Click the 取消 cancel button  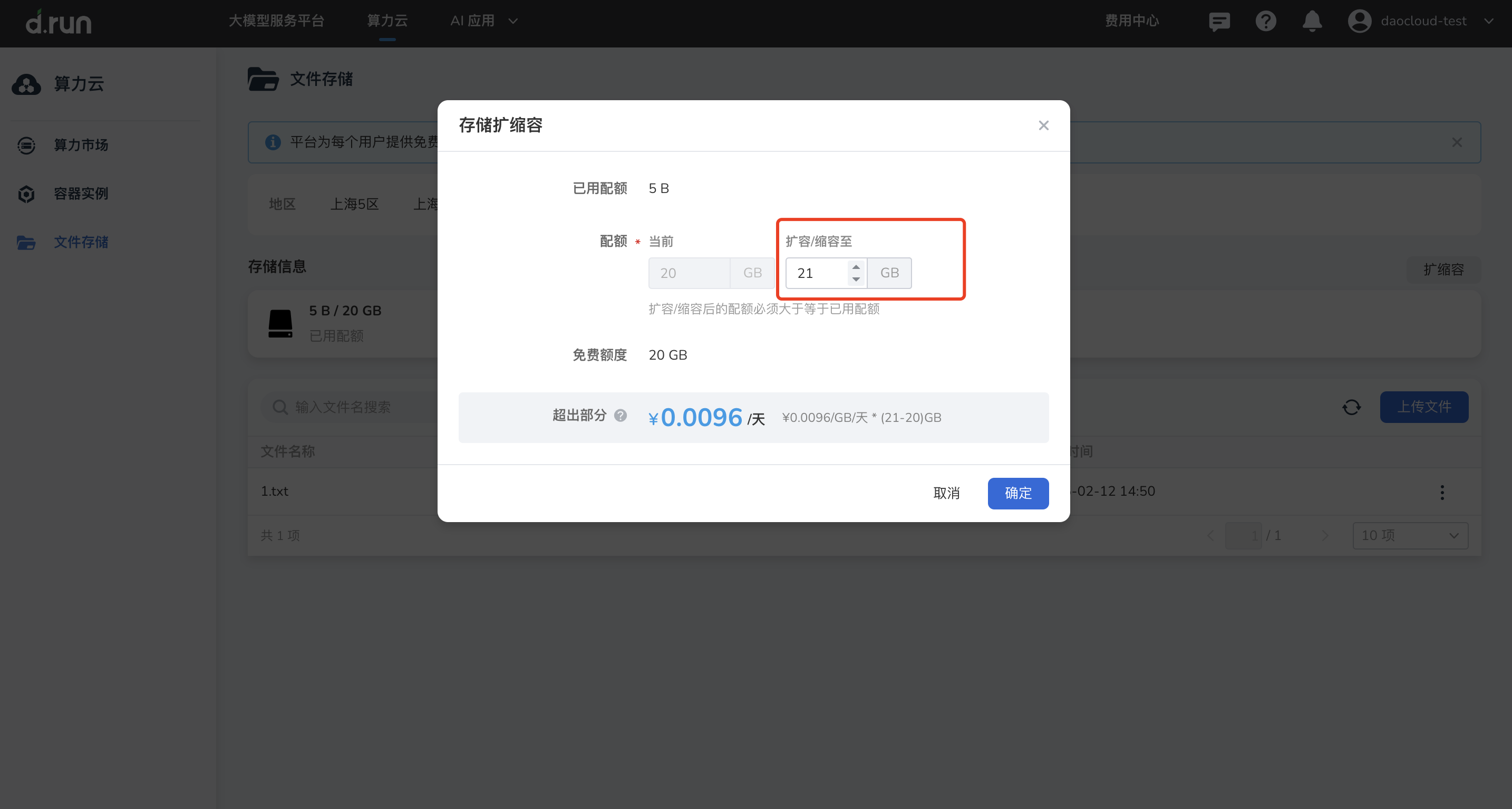click(x=946, y=493)
